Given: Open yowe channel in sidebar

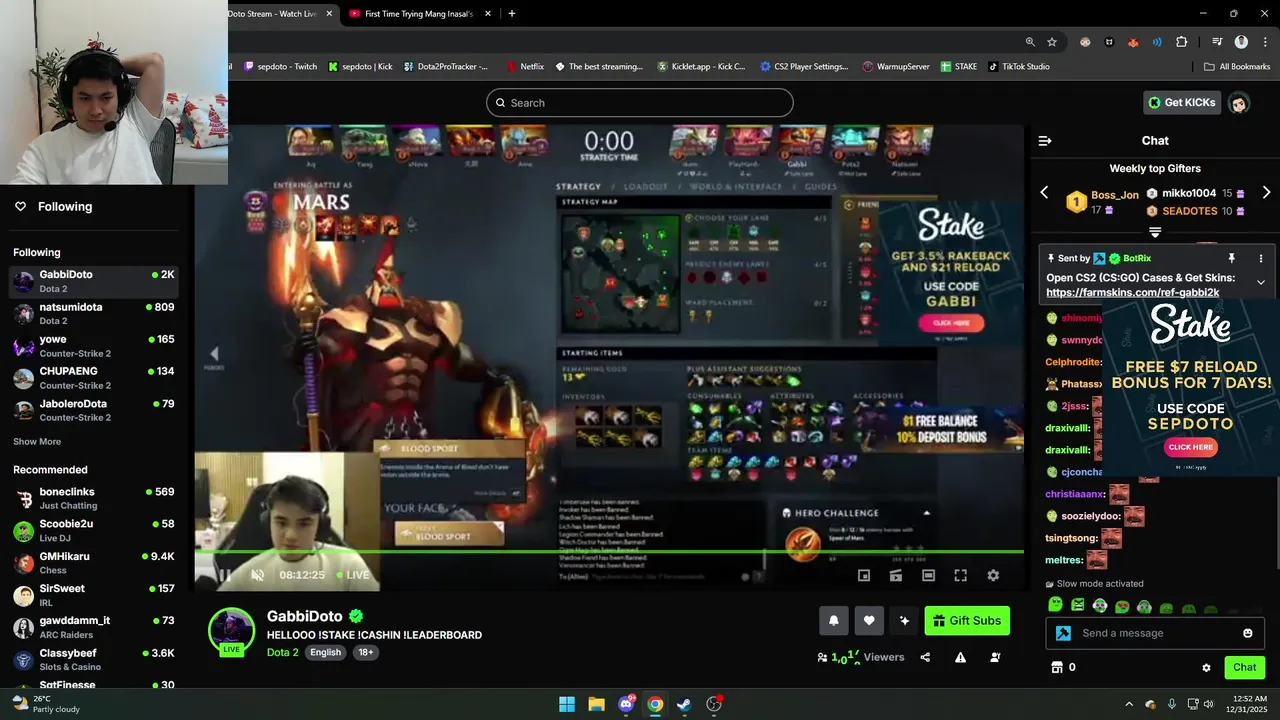Looking at the screenshot, I should (94, 346).
